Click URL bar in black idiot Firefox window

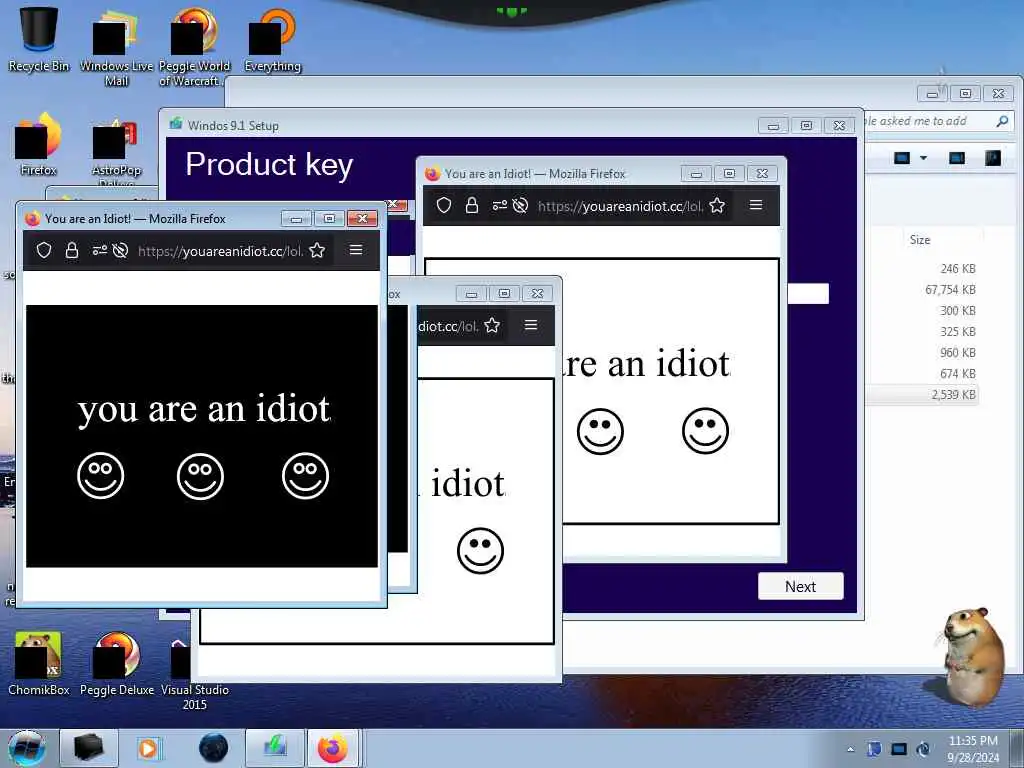[x=221, y=251]
